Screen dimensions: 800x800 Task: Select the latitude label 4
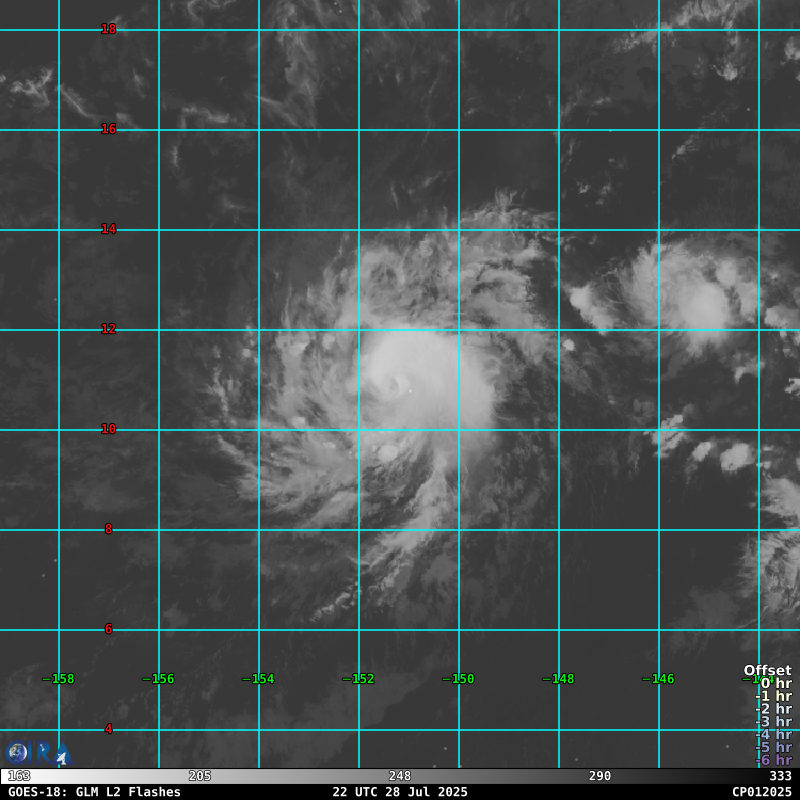pos(109,729)
